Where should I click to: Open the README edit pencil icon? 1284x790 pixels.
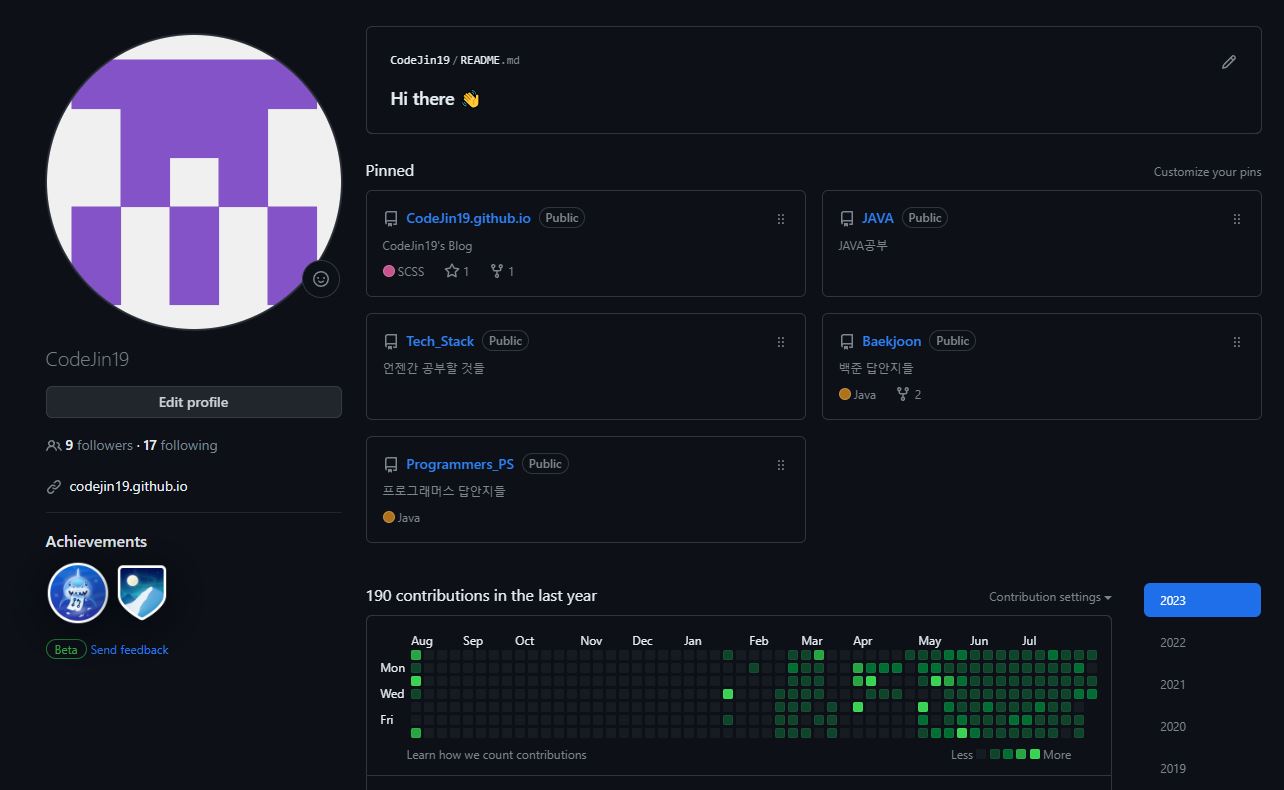[x=1229, y=62]
